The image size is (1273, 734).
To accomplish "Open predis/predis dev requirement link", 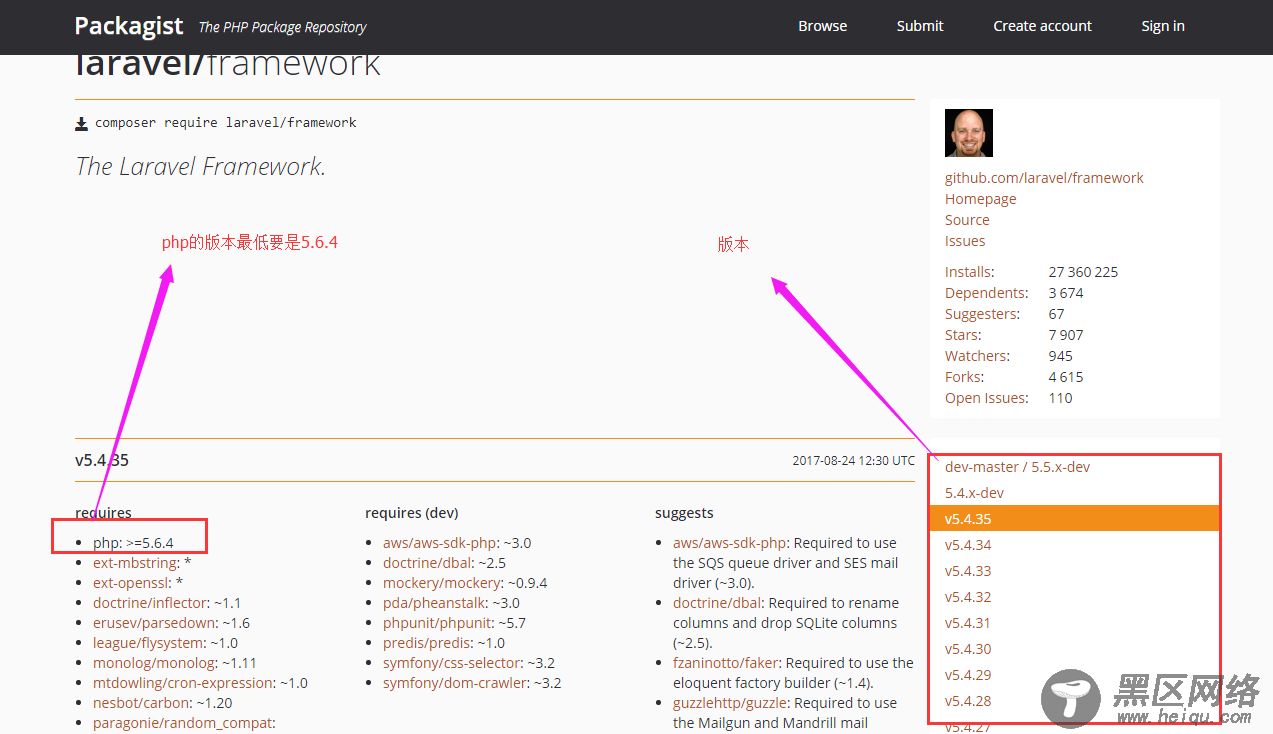I will pos(426,643).
